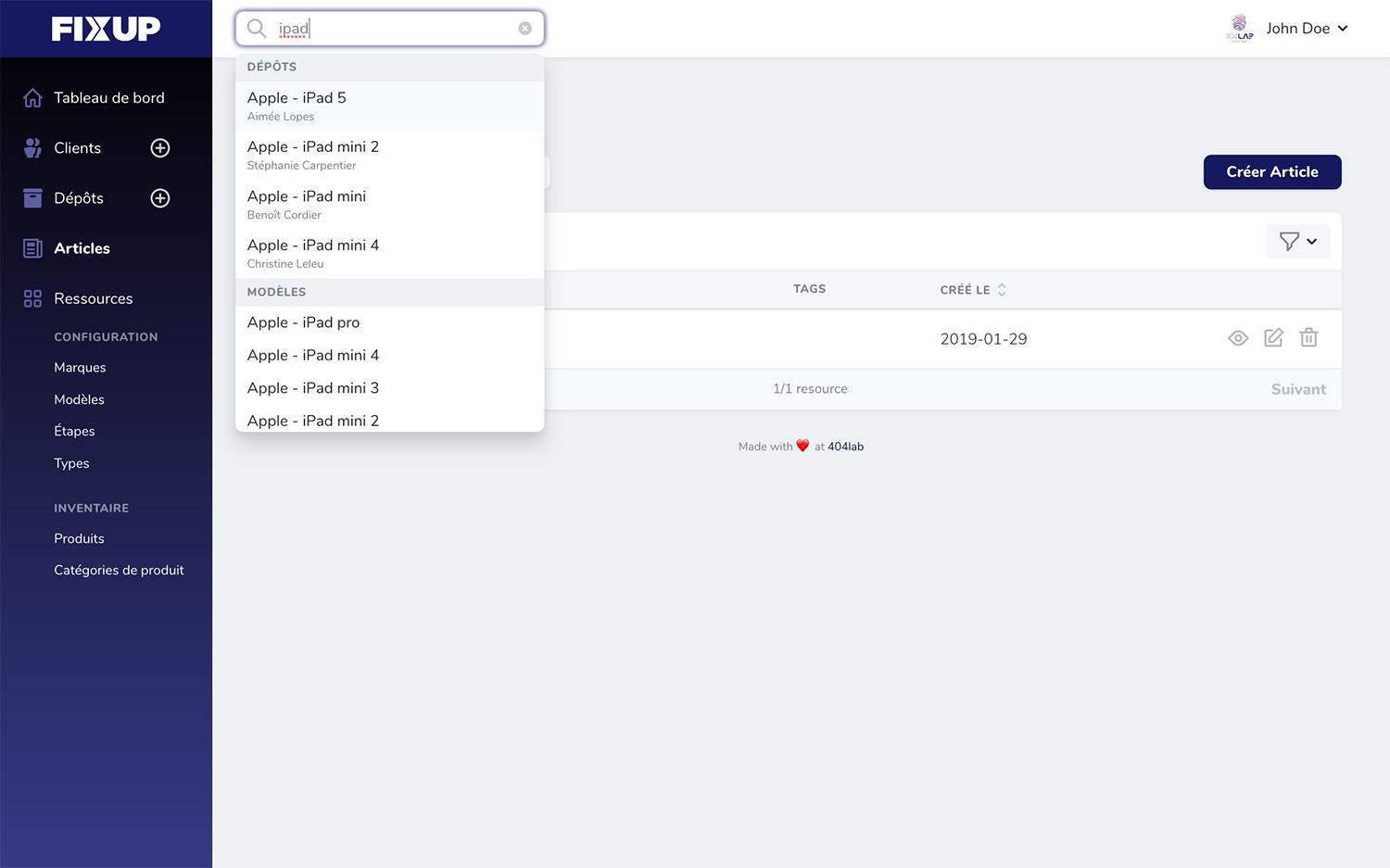The height and width of the screenshot is (868, 1390).
Task: Edit the article with the pencil icon
Action: pyautogui.click(x=1273, y=338)
